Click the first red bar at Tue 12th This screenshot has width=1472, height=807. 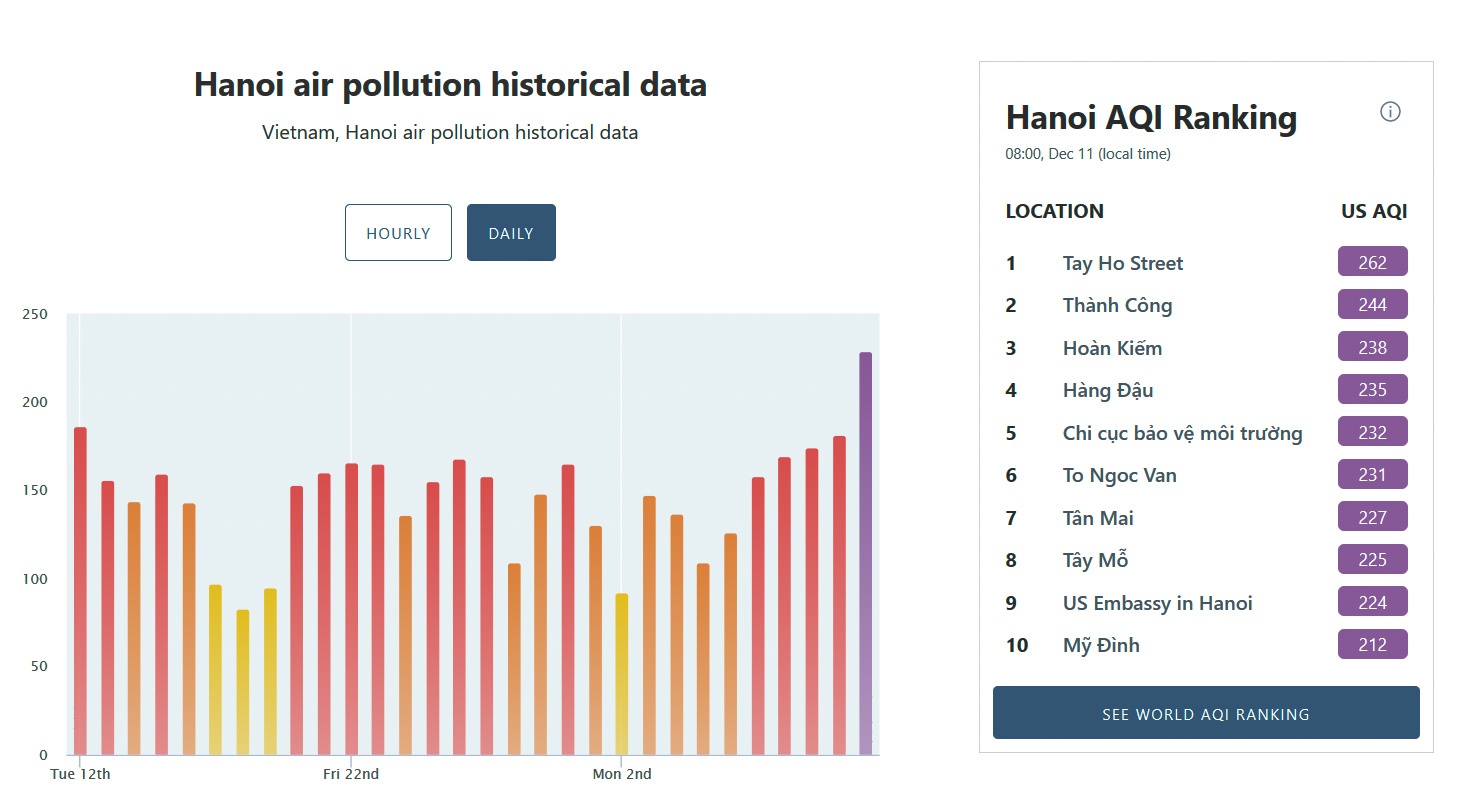point(80,590)
